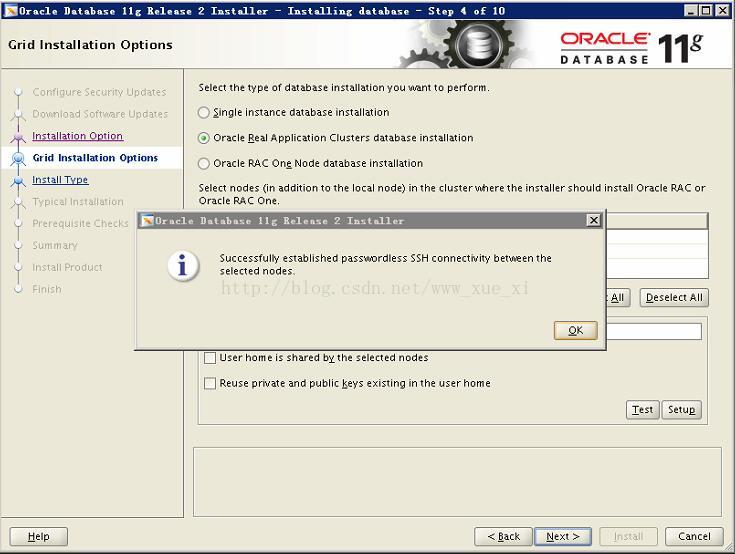Minimize the installer window
735x554 pixels.
coord(690,10)
